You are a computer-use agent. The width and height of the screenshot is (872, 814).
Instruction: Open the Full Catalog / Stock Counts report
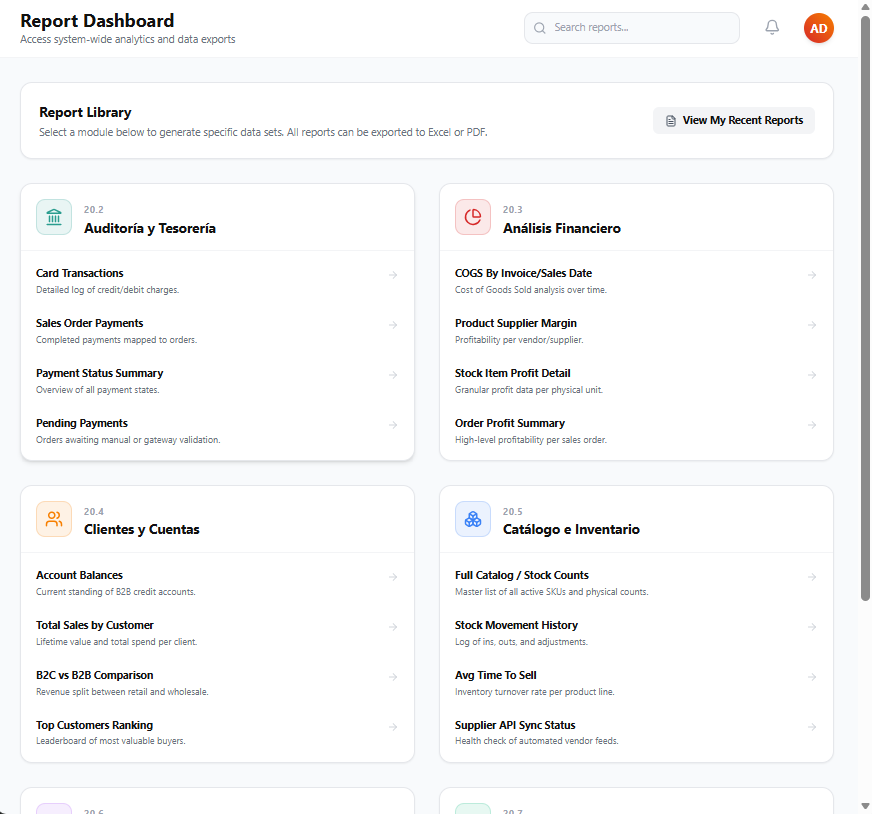pyautogui.click(x=636, y=583)
